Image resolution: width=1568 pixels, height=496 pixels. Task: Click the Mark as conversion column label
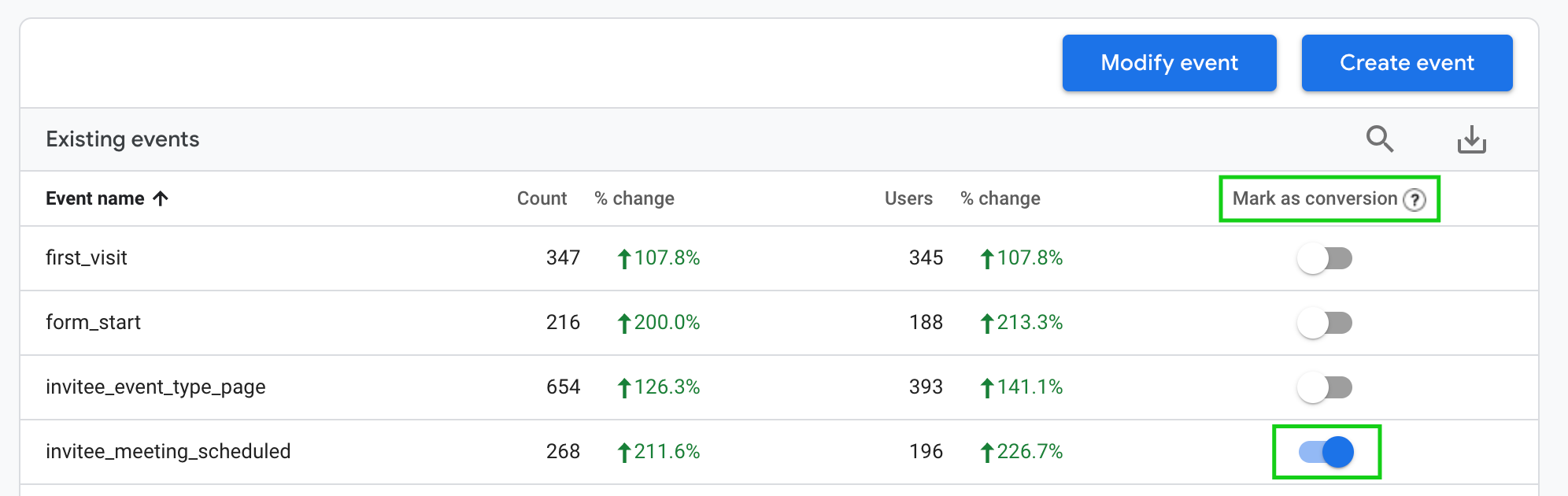click(x=1315, y=198)
